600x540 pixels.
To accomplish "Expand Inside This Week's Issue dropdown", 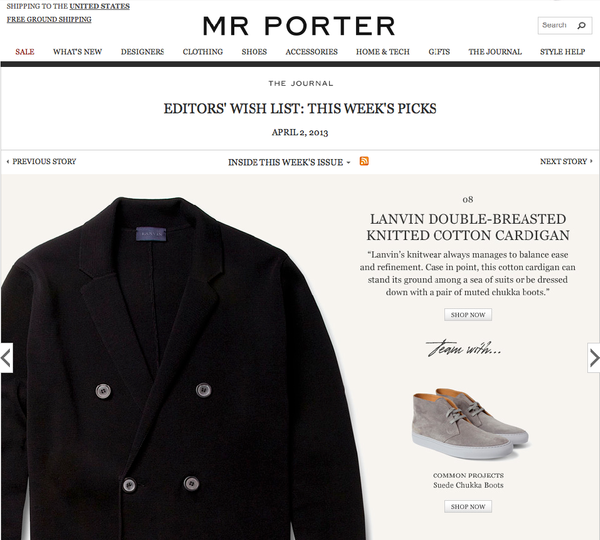I will pos(289,162).
